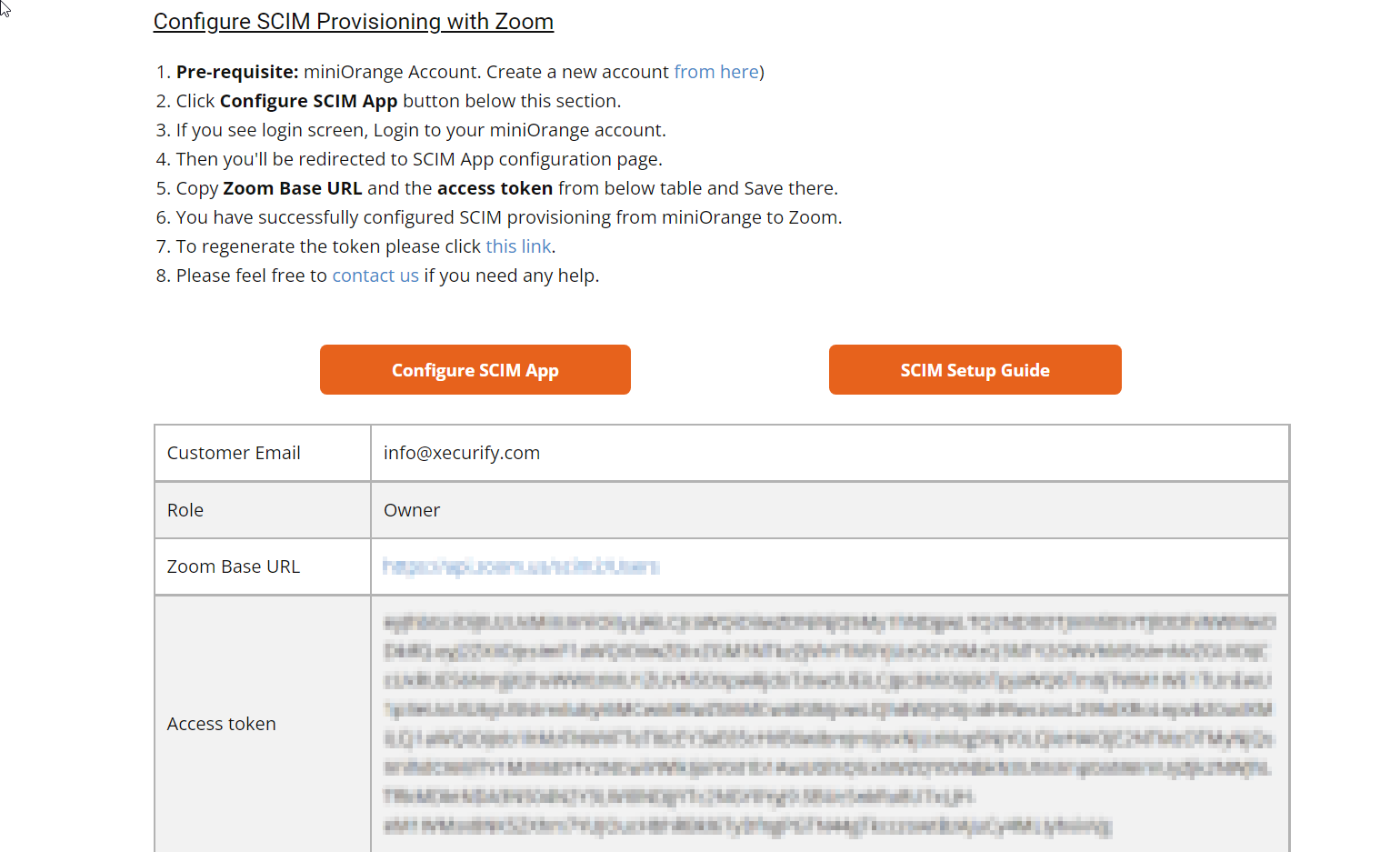The height and width of the screenshot is (852, 1400).
Task: Click the step four redirect instruction text
Action: tap(418, 159)
